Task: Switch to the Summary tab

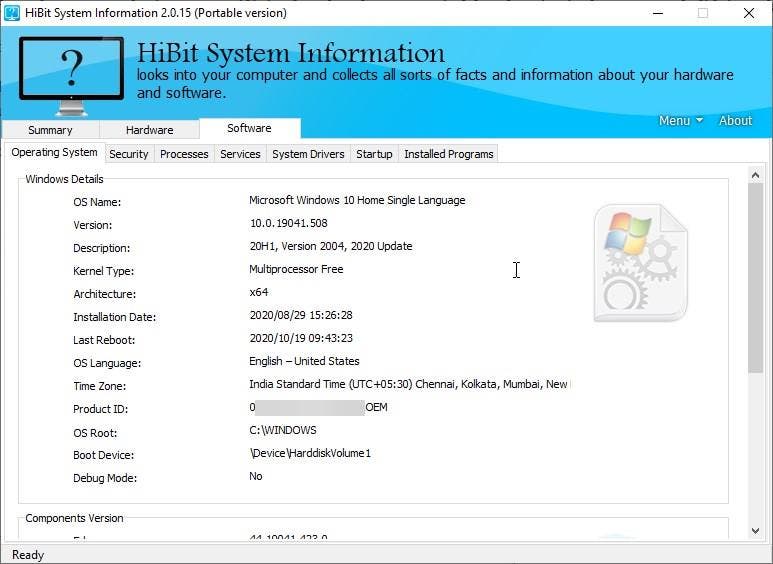Action: [x=50, y=130]
